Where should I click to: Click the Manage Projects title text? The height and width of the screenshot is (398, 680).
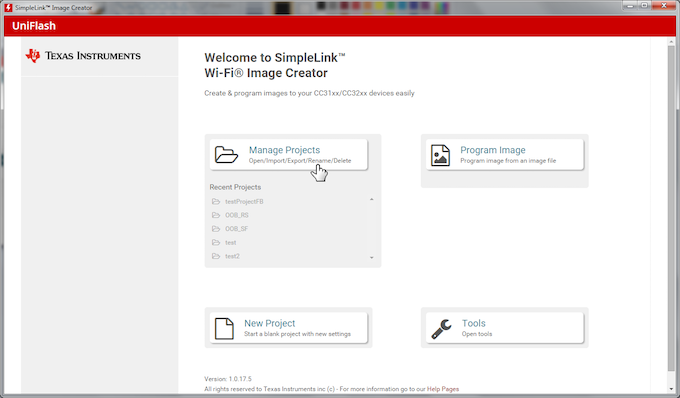[284, 150]
